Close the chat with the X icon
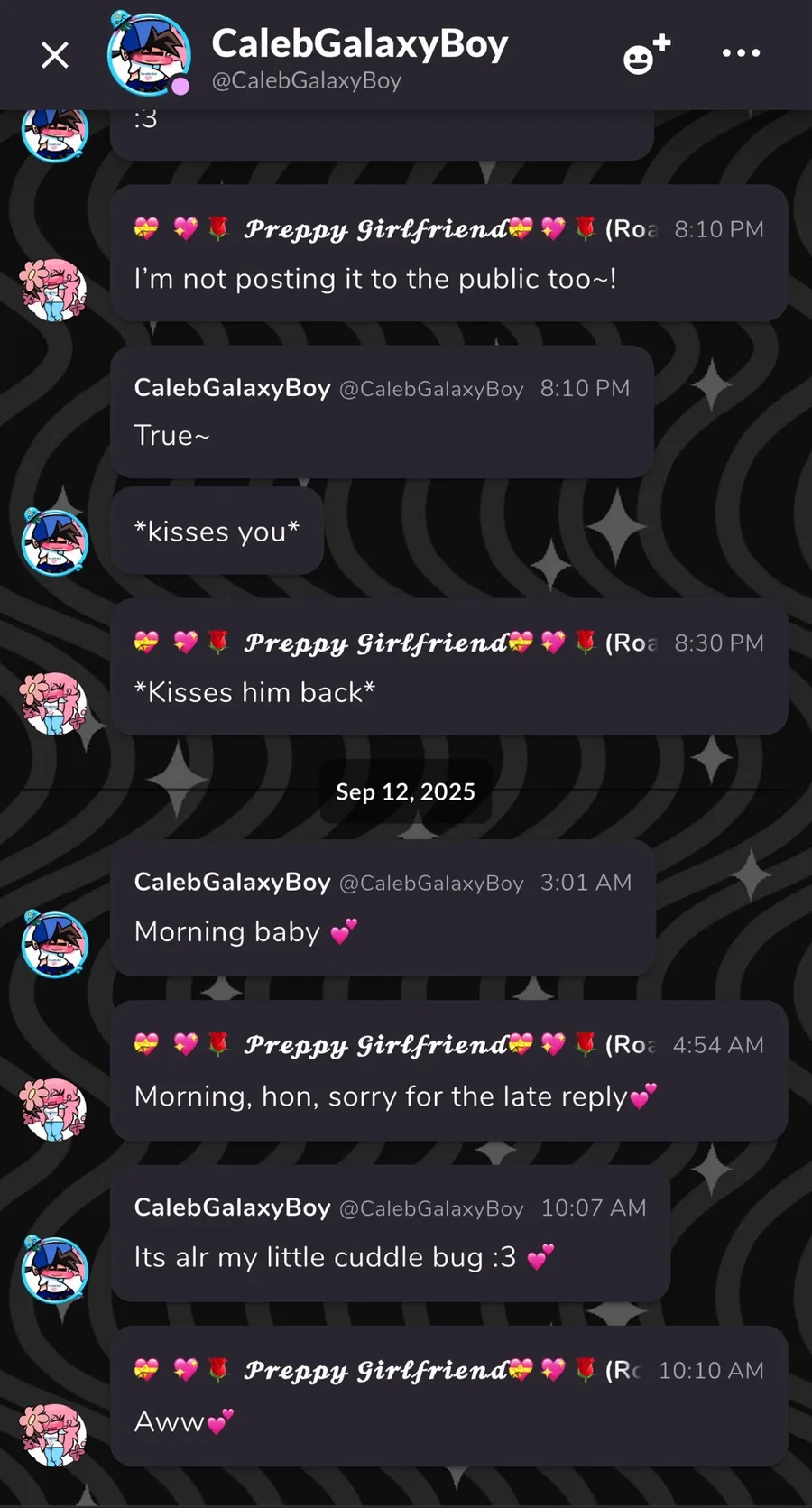The image size is (812, 1508). click(x=55, y=56)
